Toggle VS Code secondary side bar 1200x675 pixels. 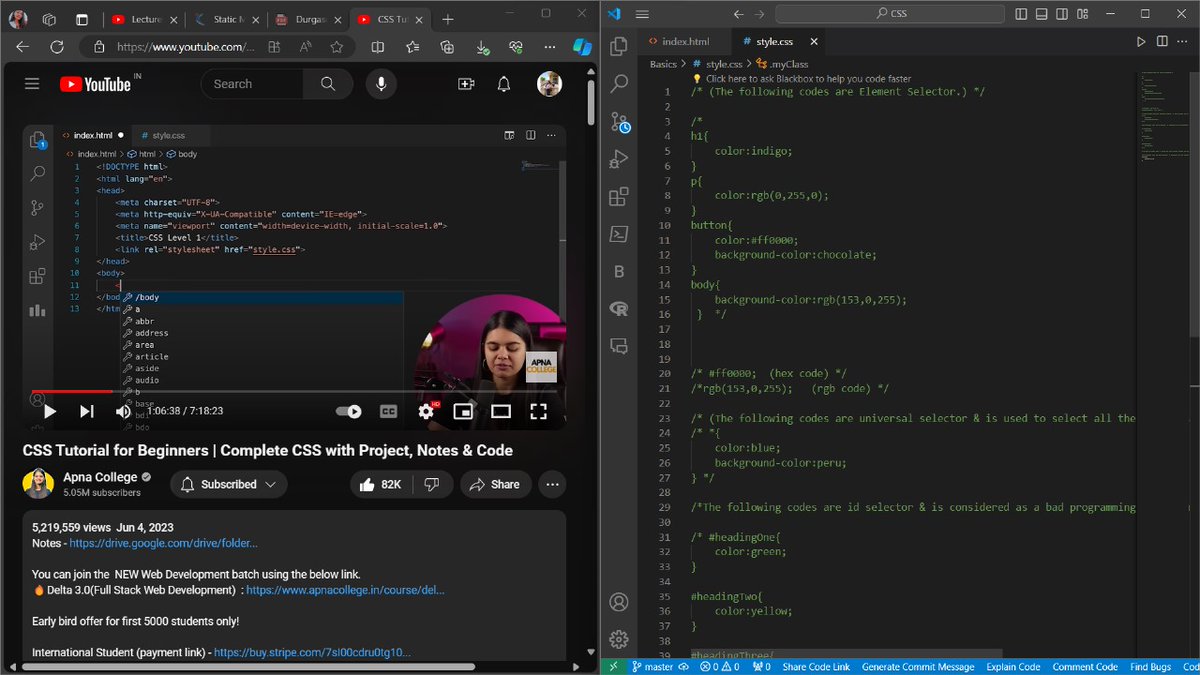point(1063,14)
